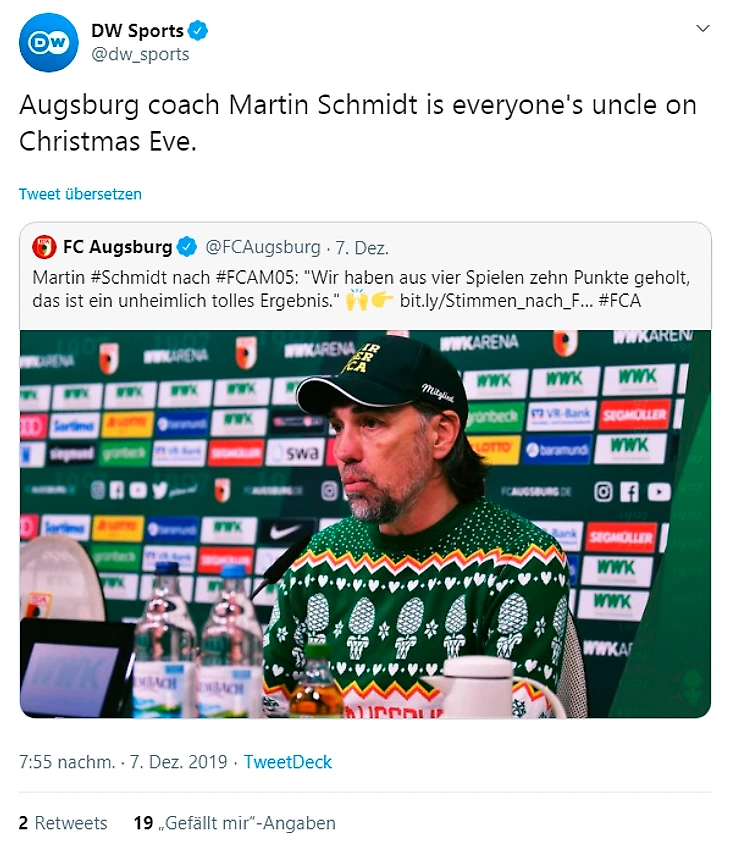View the 2 Retweets list
The height and width of the screenshot is (852, 730).
click(x=63, y=823)
